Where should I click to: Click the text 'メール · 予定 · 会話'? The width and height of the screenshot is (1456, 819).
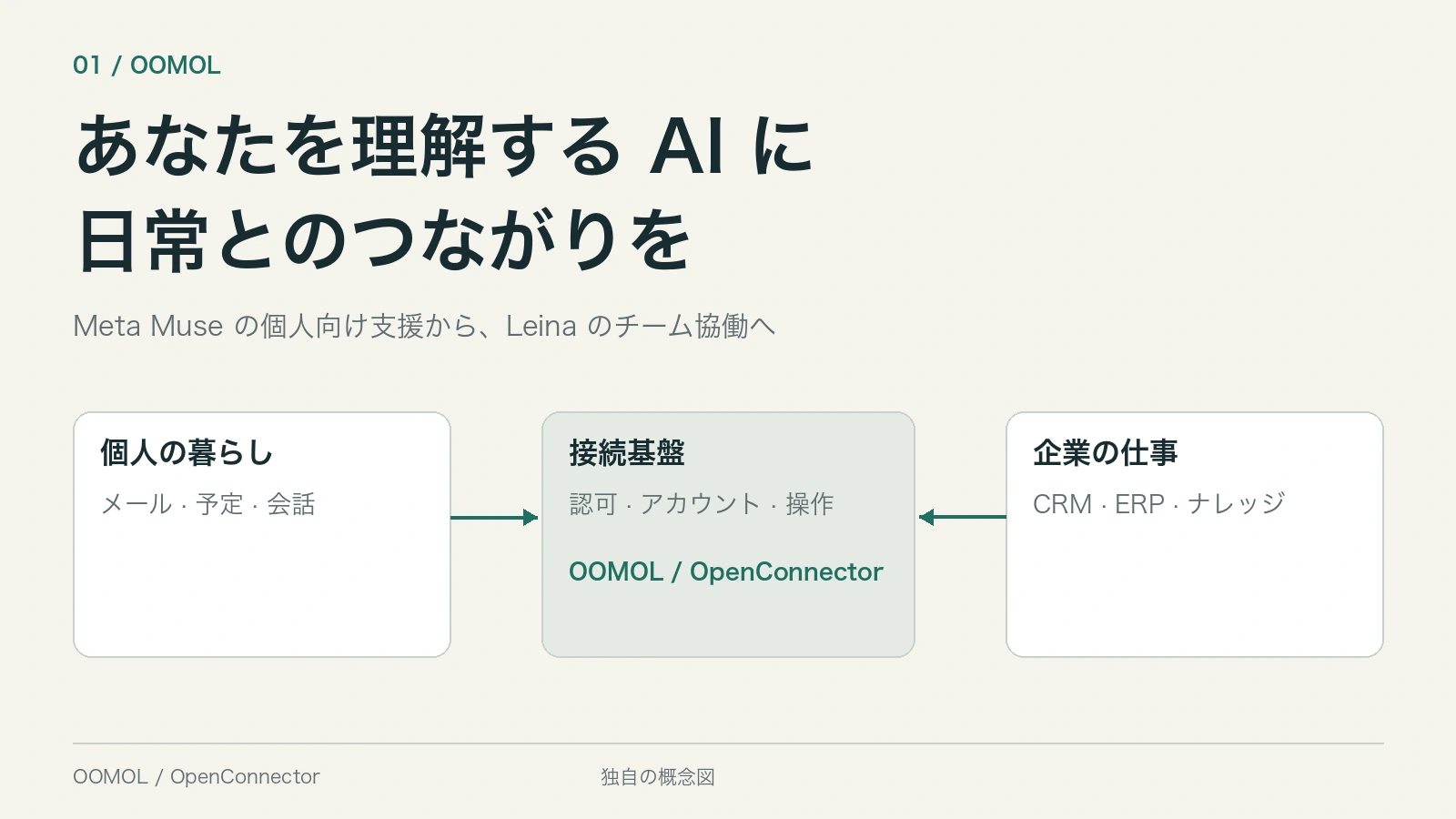click(207, 504)
